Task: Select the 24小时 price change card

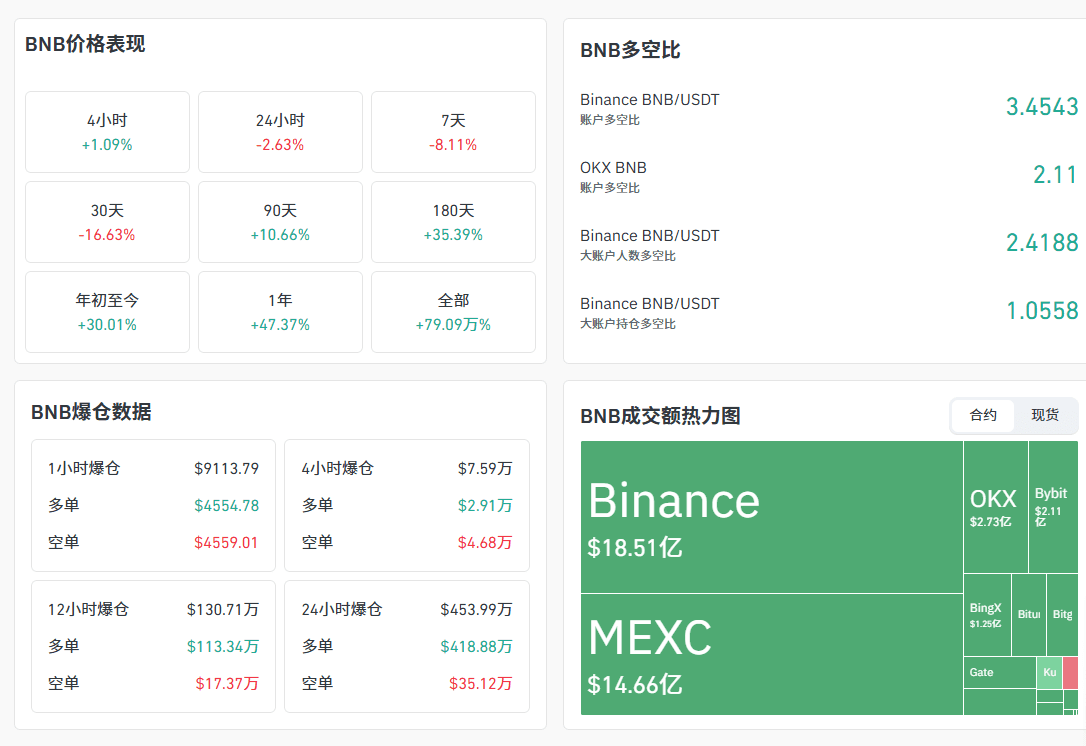Action: point(280,132)
